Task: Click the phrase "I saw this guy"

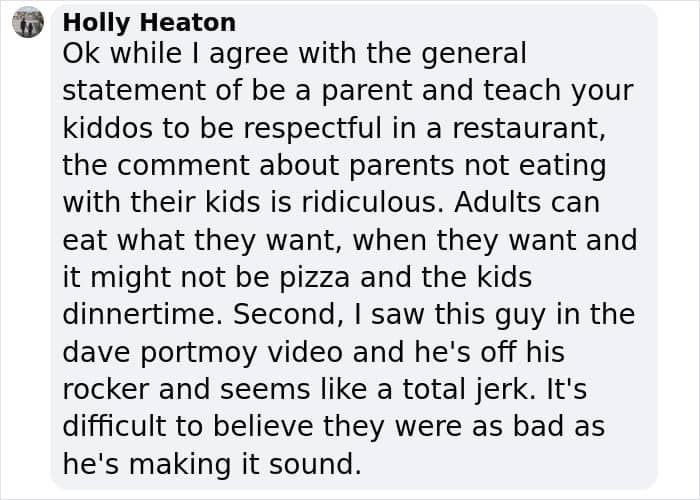Action: coord(450,315)
